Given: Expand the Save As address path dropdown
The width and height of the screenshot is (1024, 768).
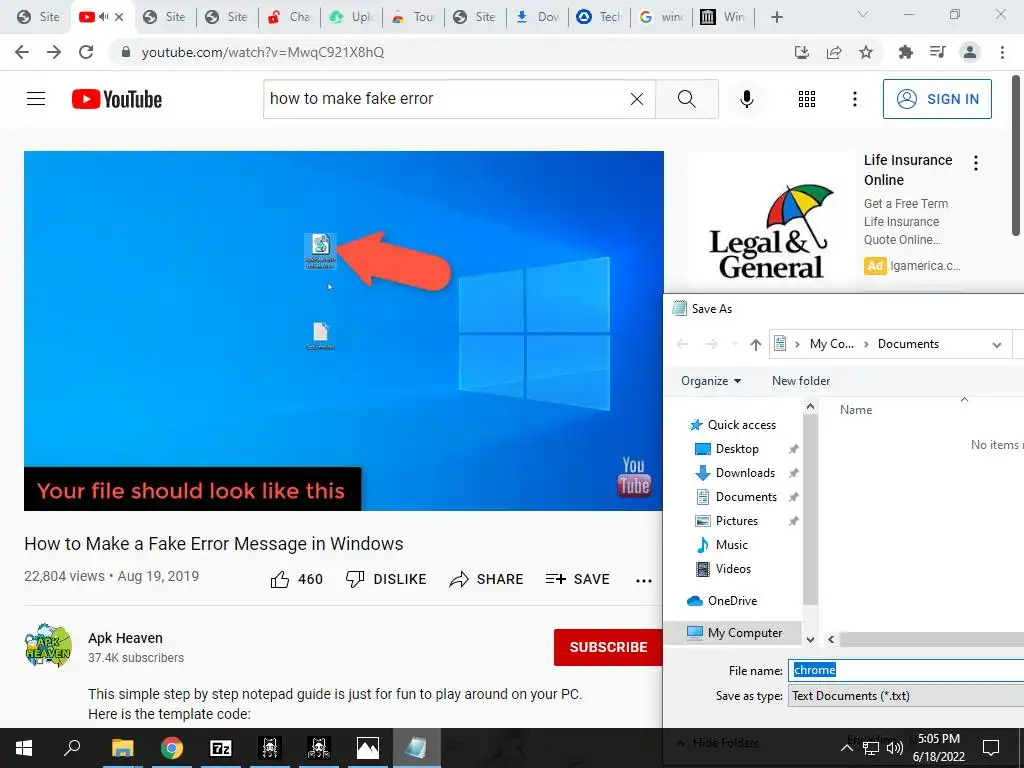Looking at the screenshot, I should (x=997, y=345).
